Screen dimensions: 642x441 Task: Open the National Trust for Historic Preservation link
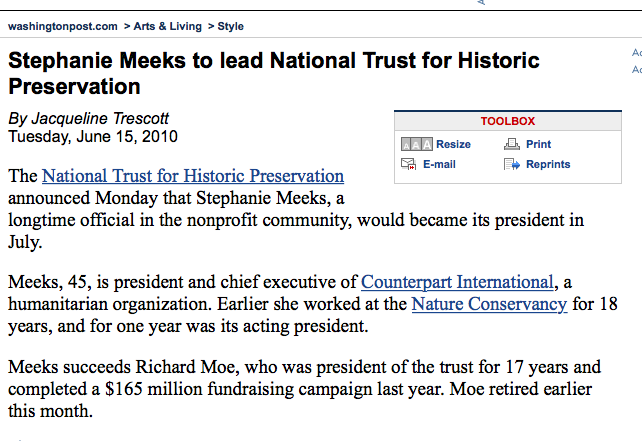[192, 177]
